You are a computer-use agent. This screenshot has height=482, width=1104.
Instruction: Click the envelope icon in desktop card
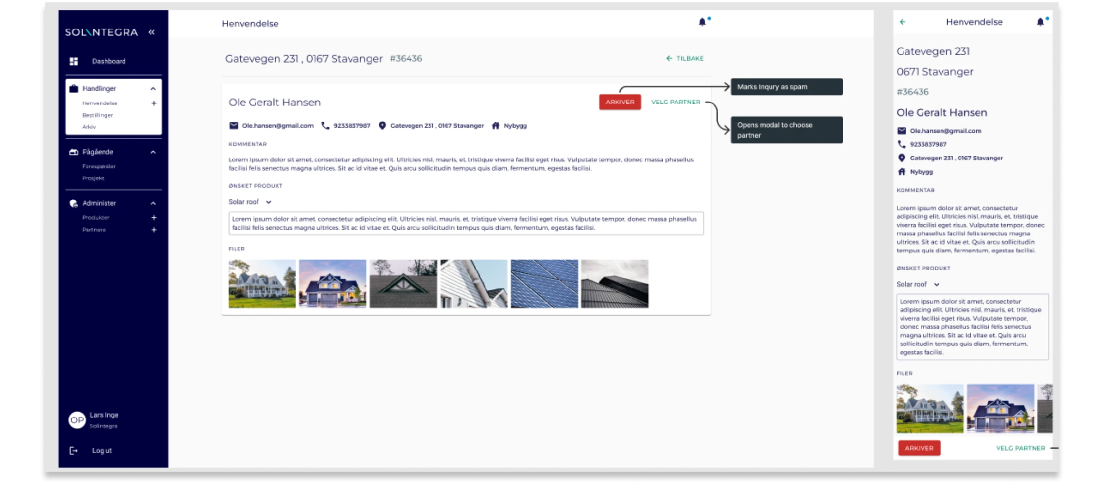[234, 125]
